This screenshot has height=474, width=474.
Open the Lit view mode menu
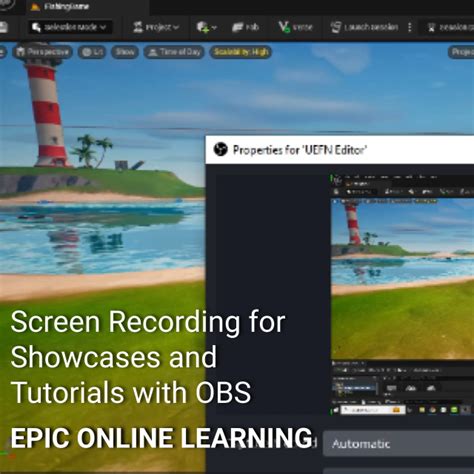[x=92, y=52]
